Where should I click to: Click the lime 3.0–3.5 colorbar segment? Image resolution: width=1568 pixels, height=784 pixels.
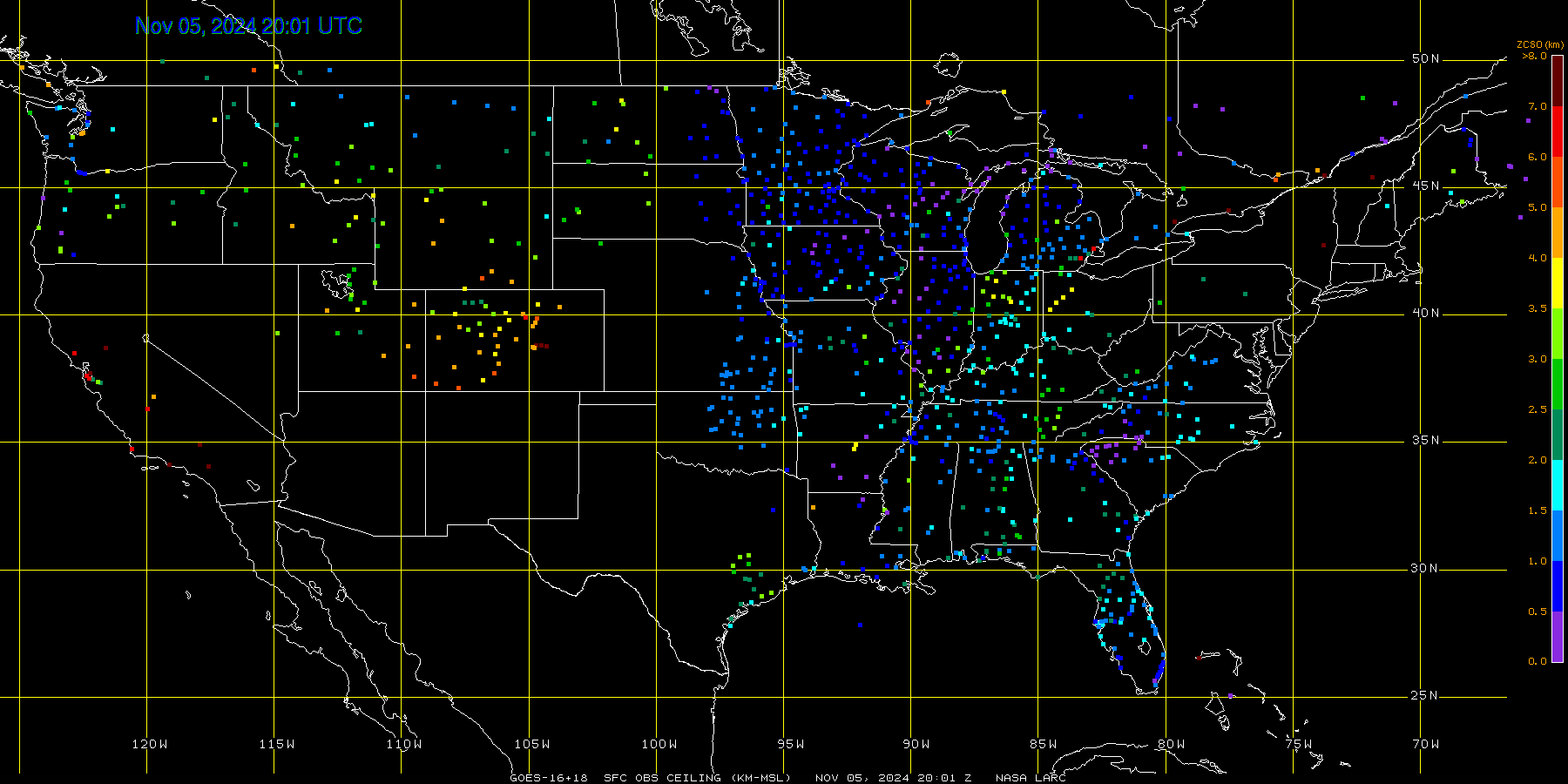[1557, 334]
